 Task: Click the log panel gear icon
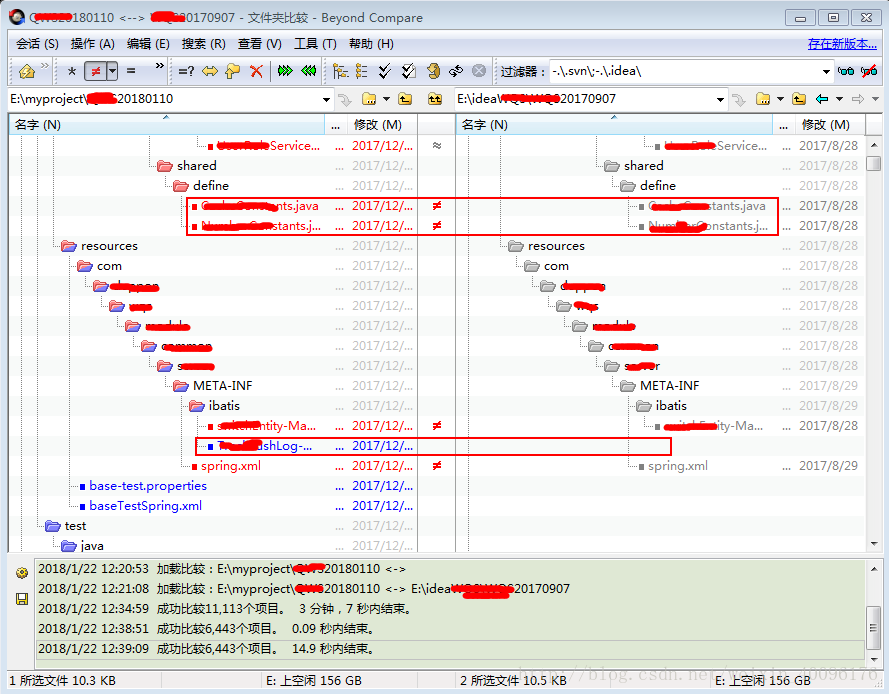(22, 573)
